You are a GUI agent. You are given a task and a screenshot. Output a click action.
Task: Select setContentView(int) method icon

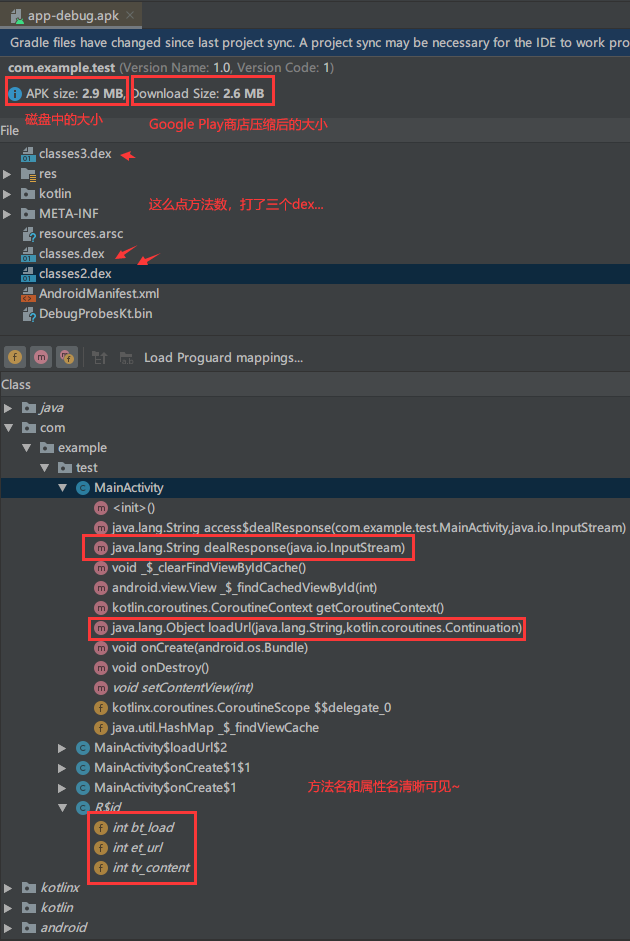(x=101, y=688)
